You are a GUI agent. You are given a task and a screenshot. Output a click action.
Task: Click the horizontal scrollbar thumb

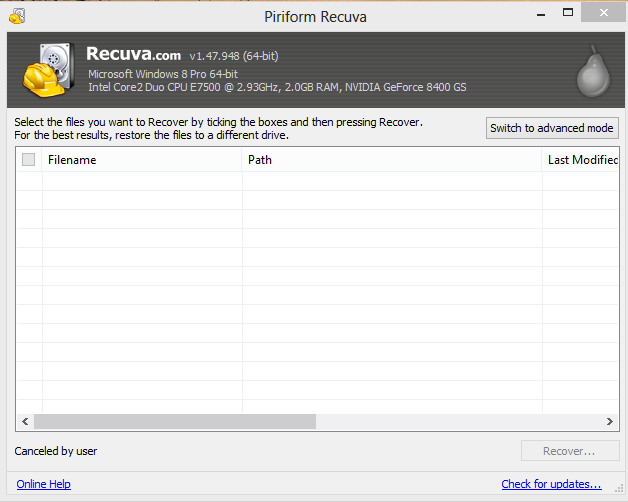click(x=175, y=421)
